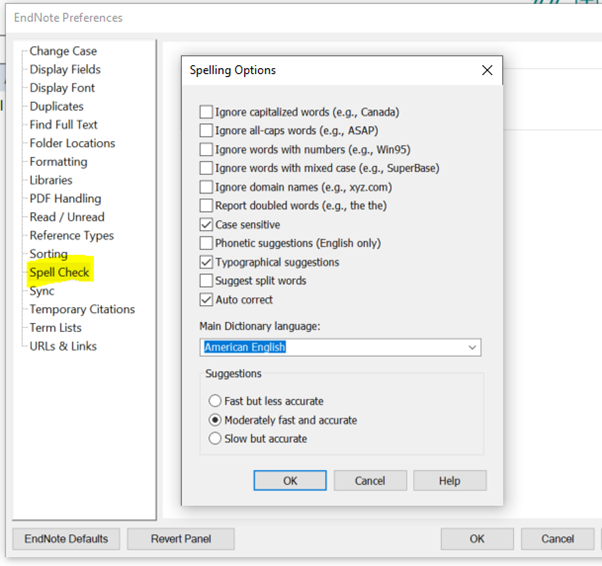Choose Slow but accurate suggestions
This screenshot has height=566, width=602.
coord(215,439)
